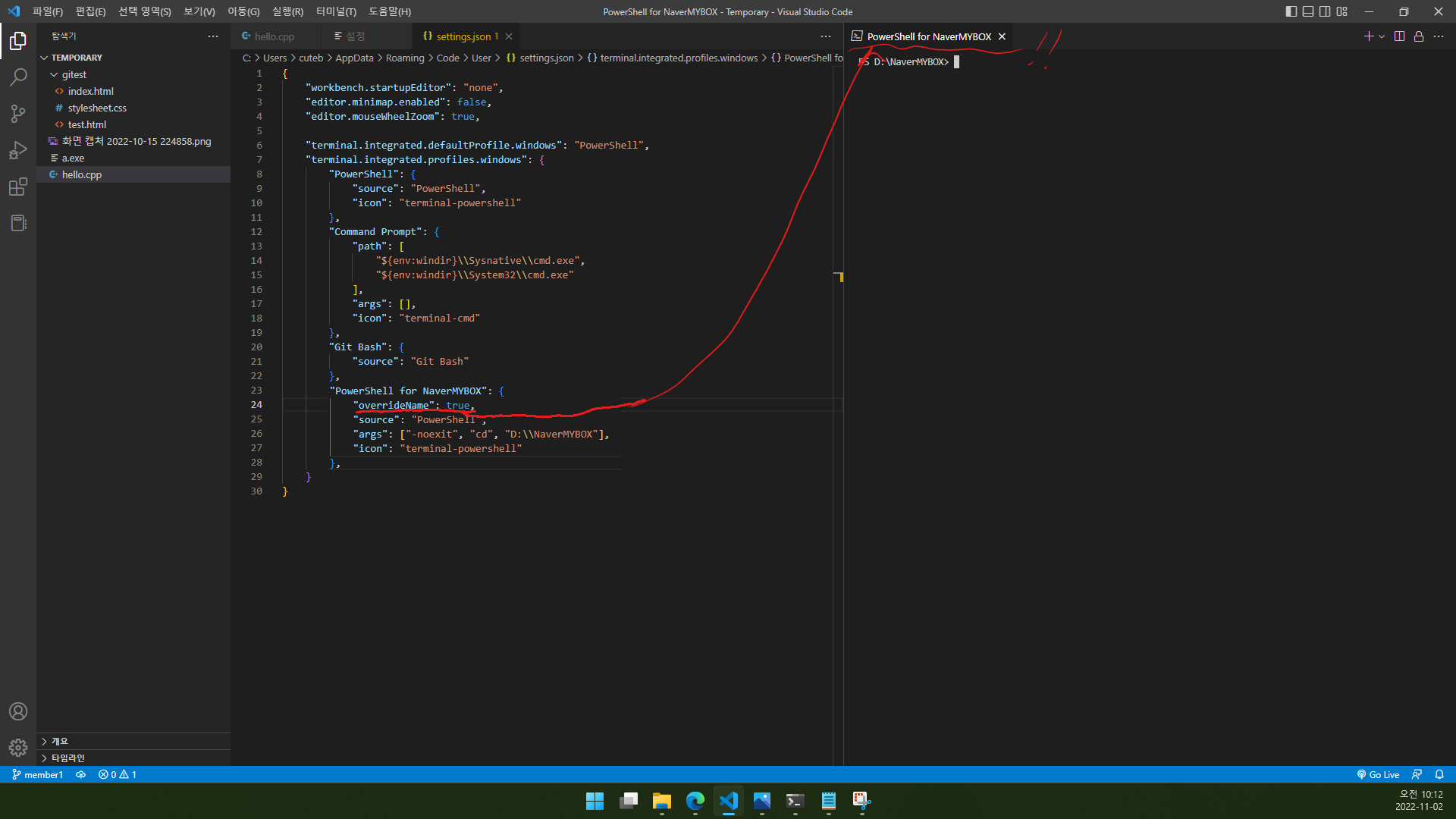Viewport: 1456px width, 819px height.
Task: Open Source Control view in activity bar
Action: click(18, 114)
